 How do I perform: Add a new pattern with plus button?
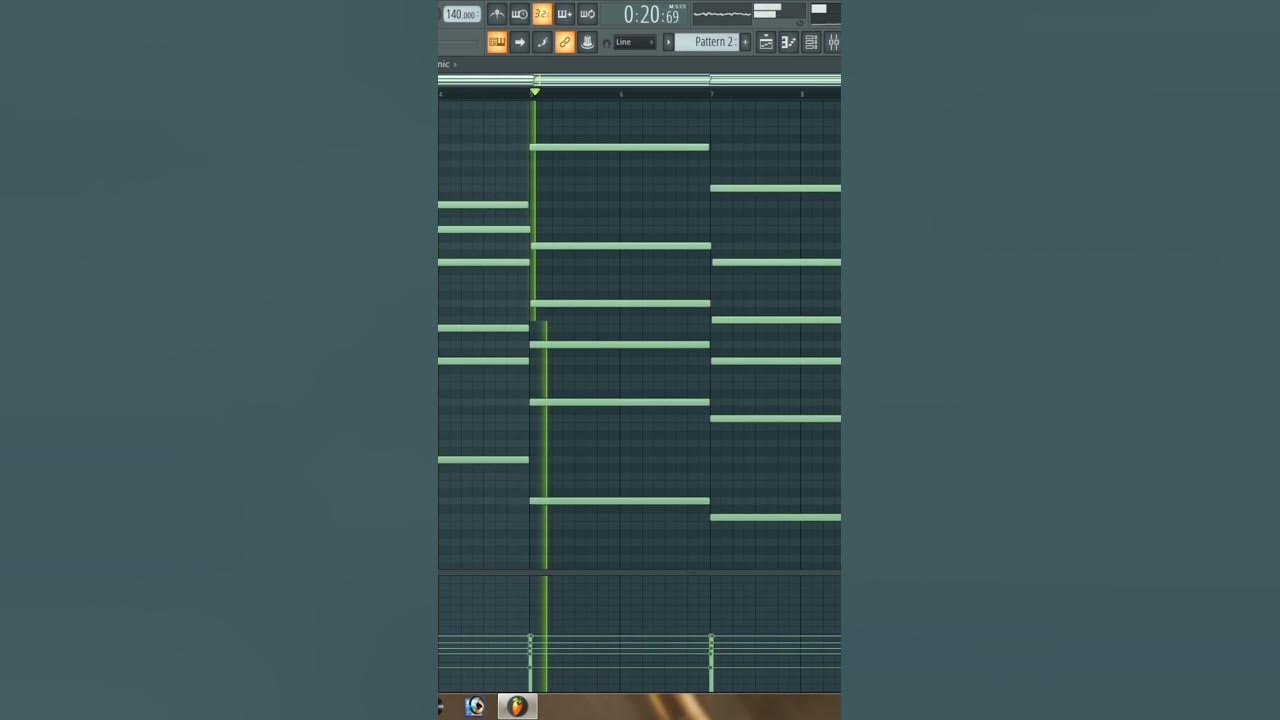pyautogui.click(x=745, y=42)
